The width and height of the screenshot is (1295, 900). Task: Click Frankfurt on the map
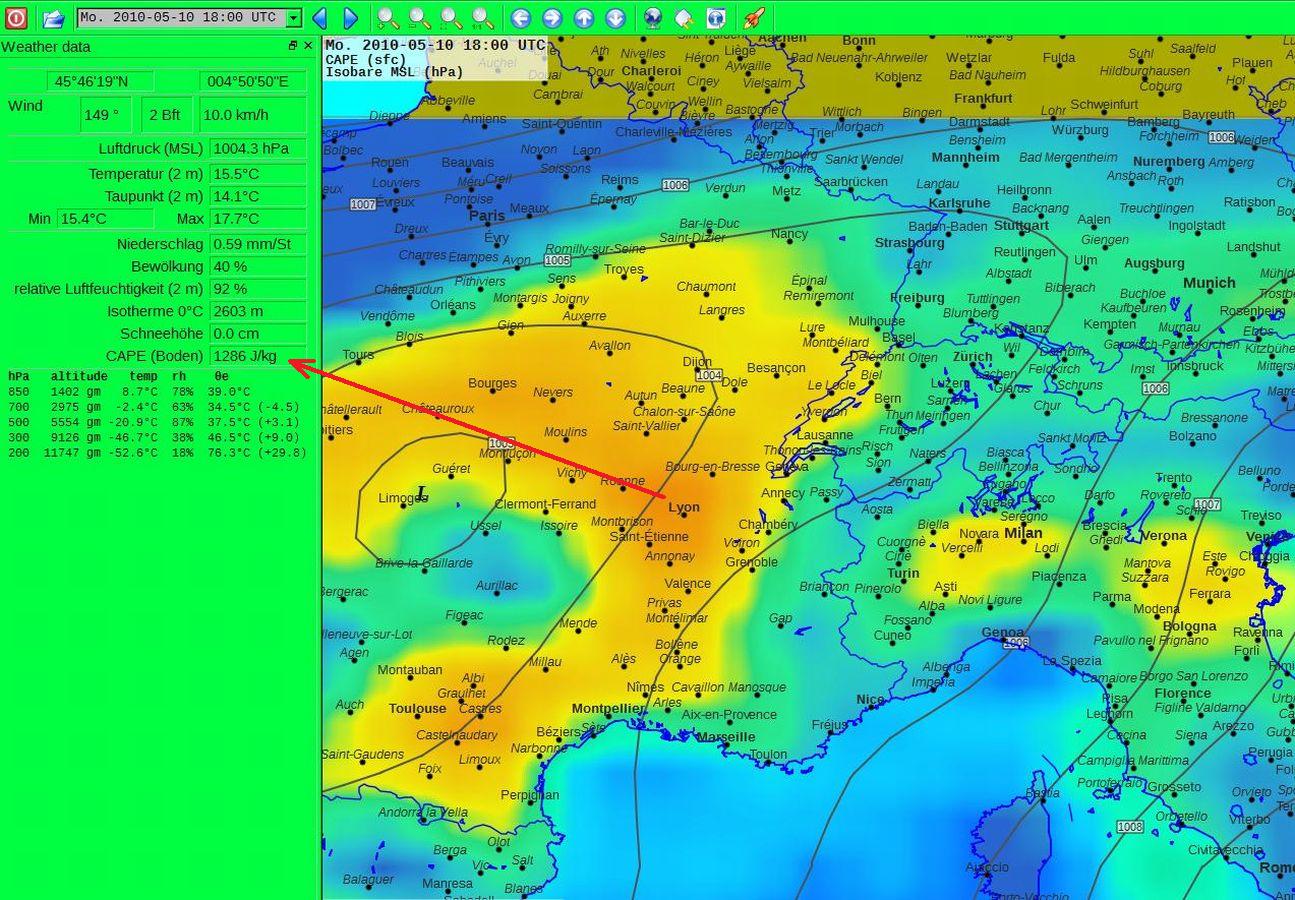(983, 99)
